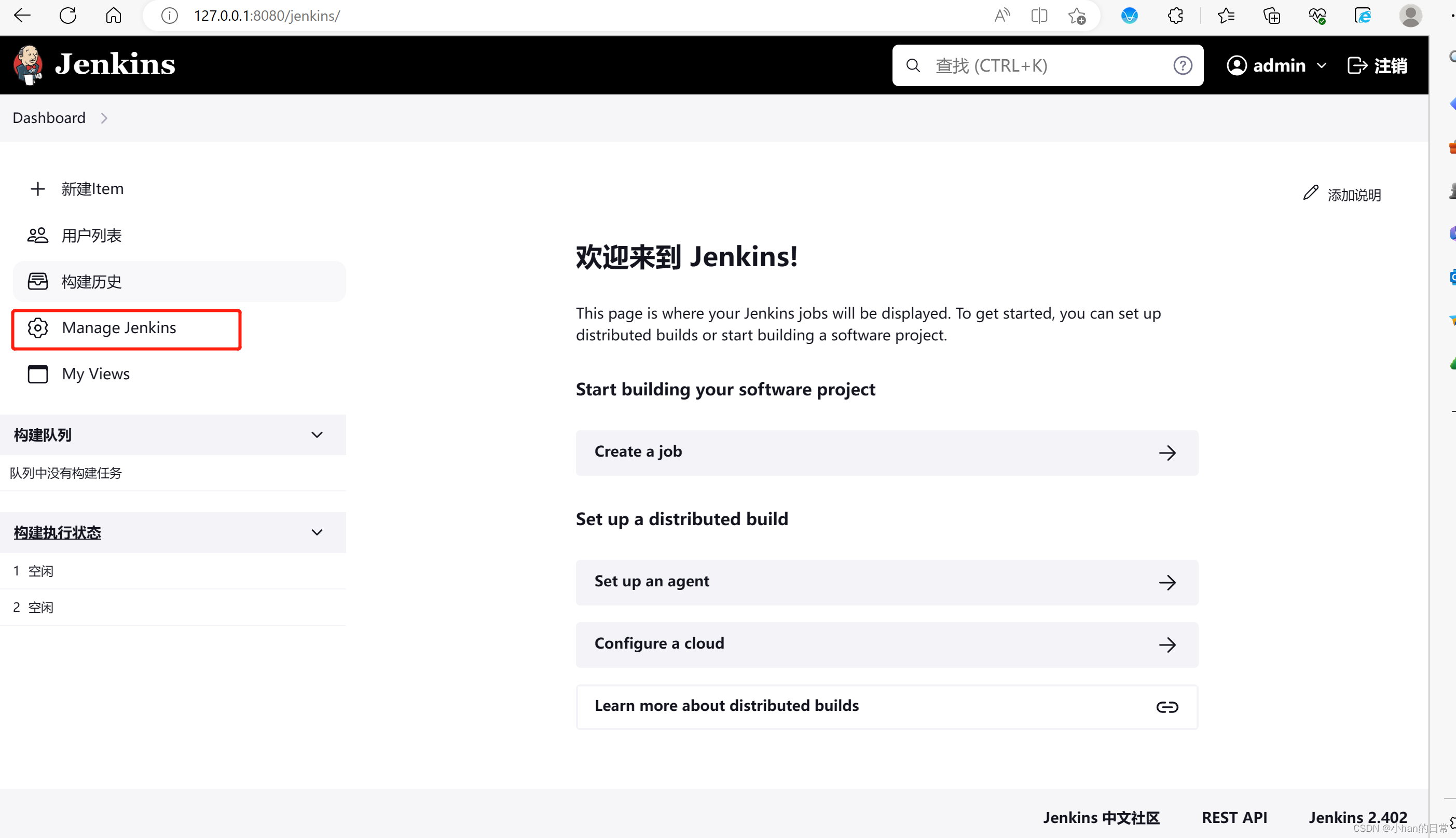Collapse the 构建执行状态 panel chevron
The height and width of the screenshot is (838, 1456).
point(317,532)
